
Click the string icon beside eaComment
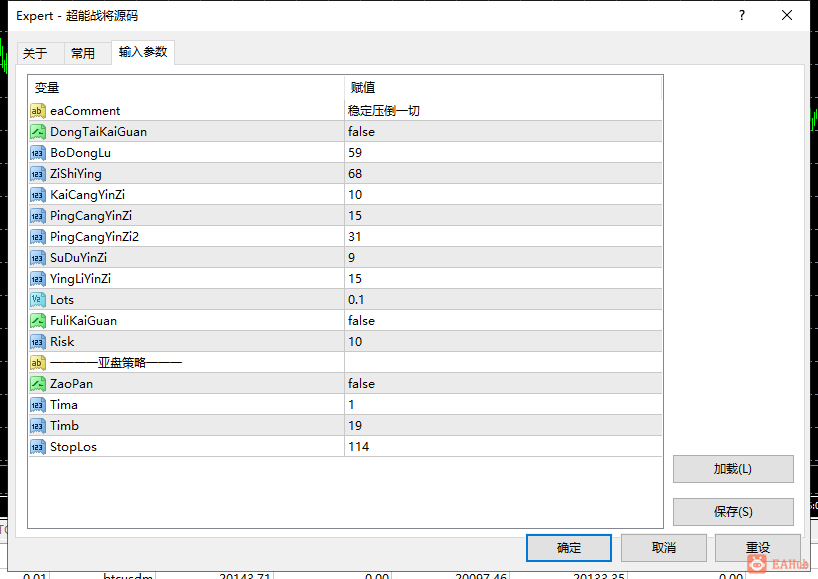coord(38,111)
